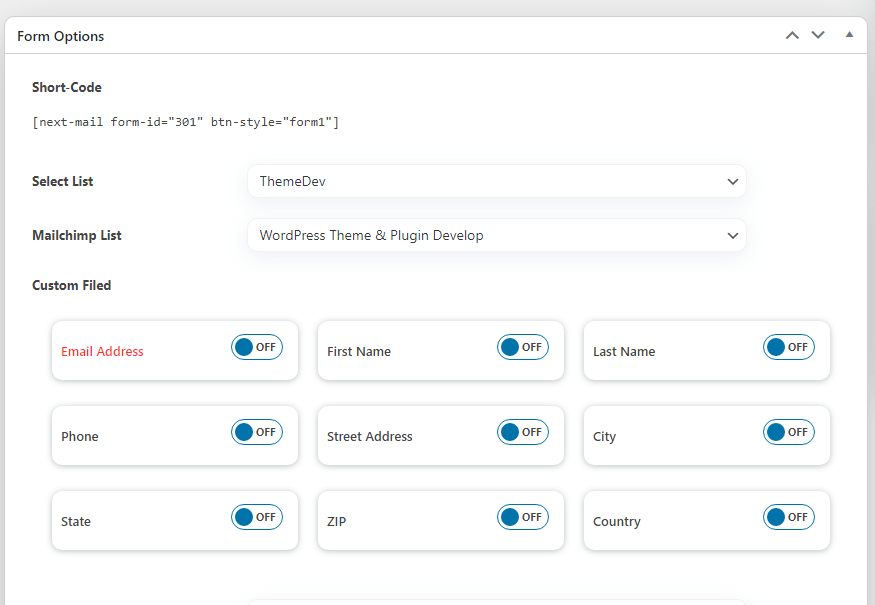Image resolution: width=875 pixels, height=605 pixels.
Task: Toggle the Country field on
Action: pyautogui.click(x=789, y=517)
